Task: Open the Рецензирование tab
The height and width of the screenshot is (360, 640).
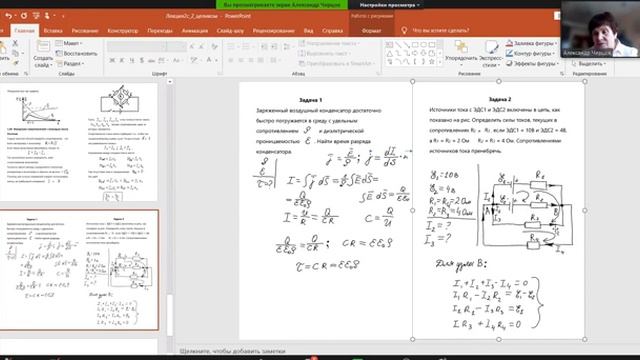Action: (x=273, y=31)
